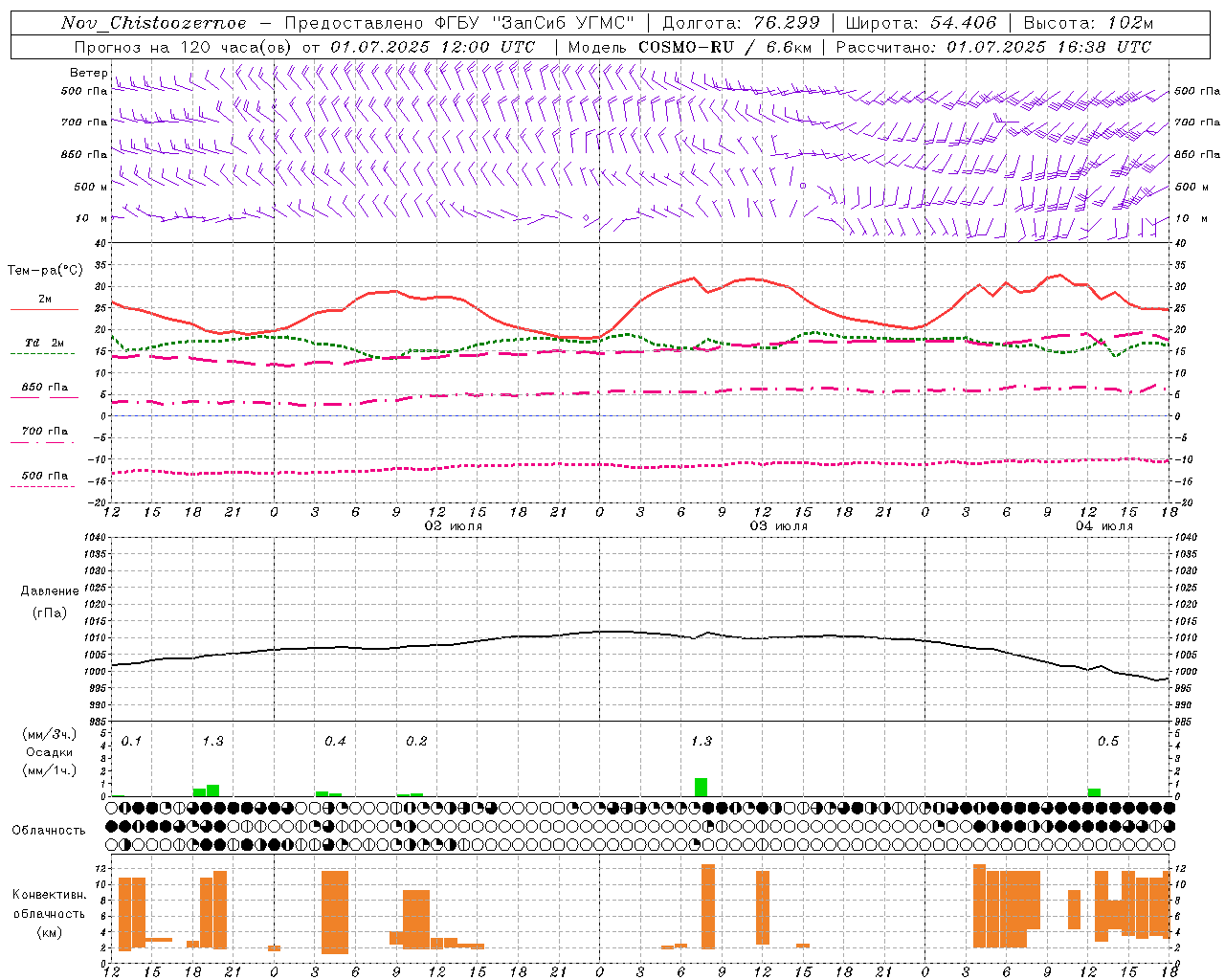Image resolution: width=1225 pixels, height=980 pixels.
Task: Select the 'ФГБУ "ЗапСиб УГМС"' provider text
Action: [536, 23]
